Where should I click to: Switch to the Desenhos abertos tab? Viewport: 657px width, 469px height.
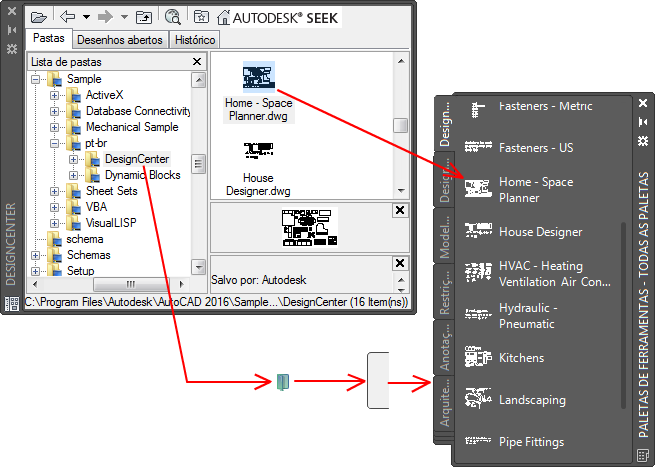click(x=120, y=40)
